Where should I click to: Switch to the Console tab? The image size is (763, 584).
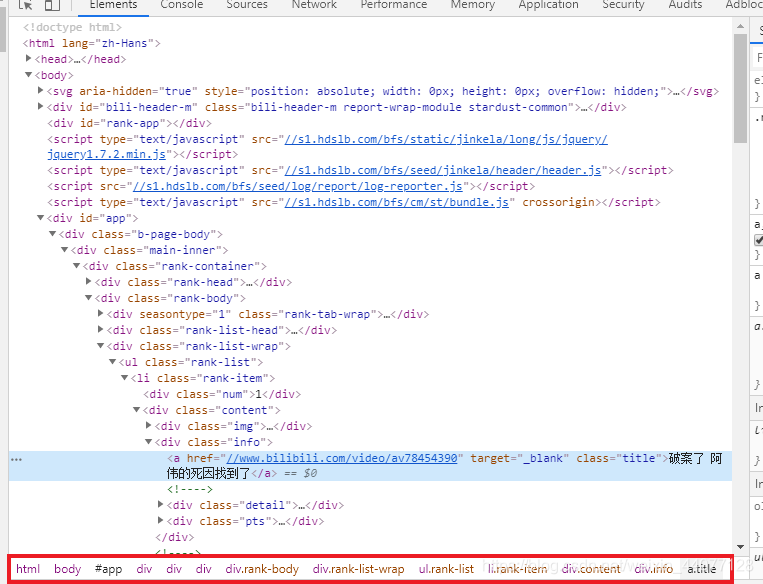click(x=182, y=5)
